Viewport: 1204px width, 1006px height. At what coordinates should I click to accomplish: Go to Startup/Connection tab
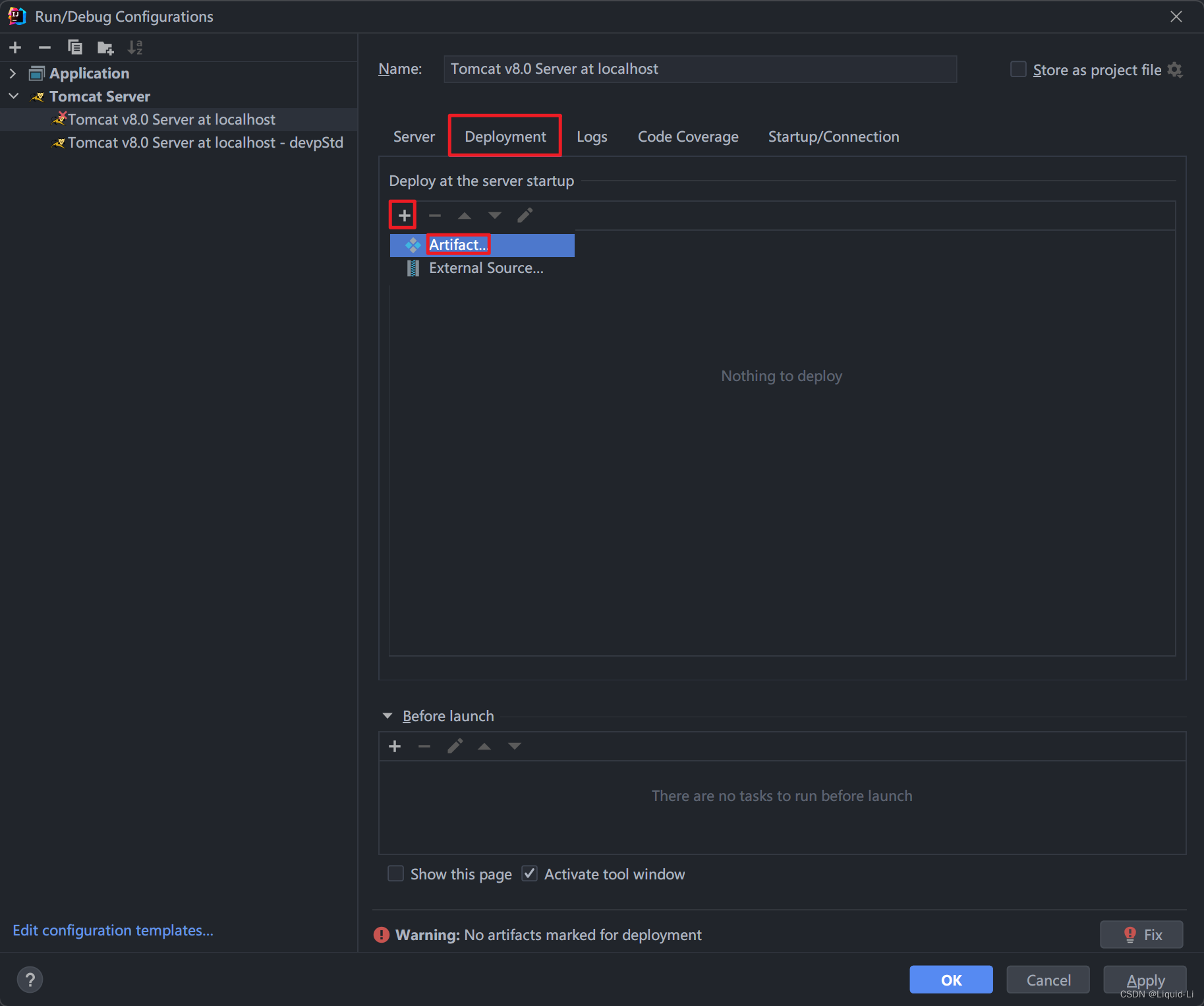click(x=834, y=136)
